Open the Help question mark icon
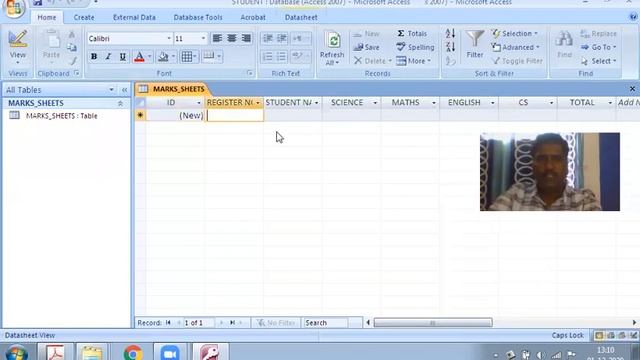The width and height of the screenshot is (640, 360). tap(633, 17)
